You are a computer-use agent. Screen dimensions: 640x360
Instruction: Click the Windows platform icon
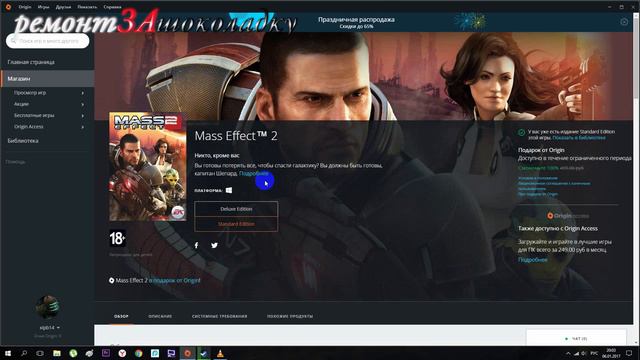pyautogui.click(x=229, y=190)
